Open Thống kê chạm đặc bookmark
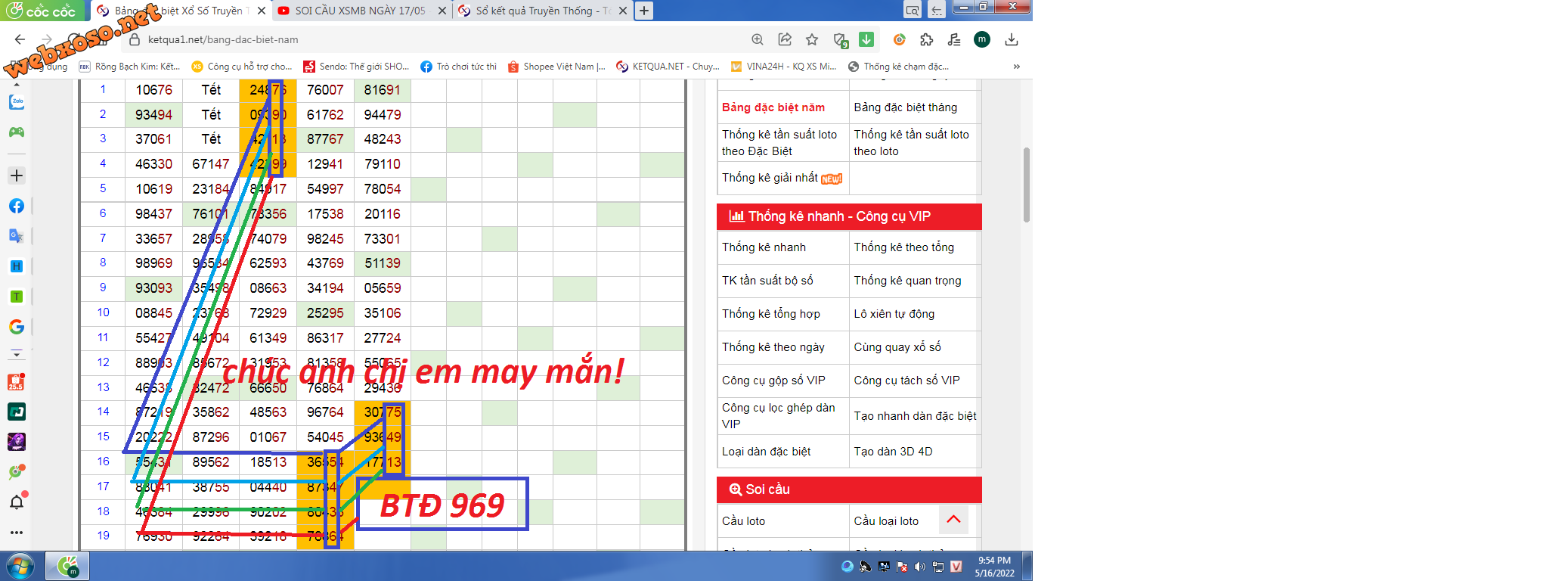This screenshot has height=581, width=1568. click(898, 67)
